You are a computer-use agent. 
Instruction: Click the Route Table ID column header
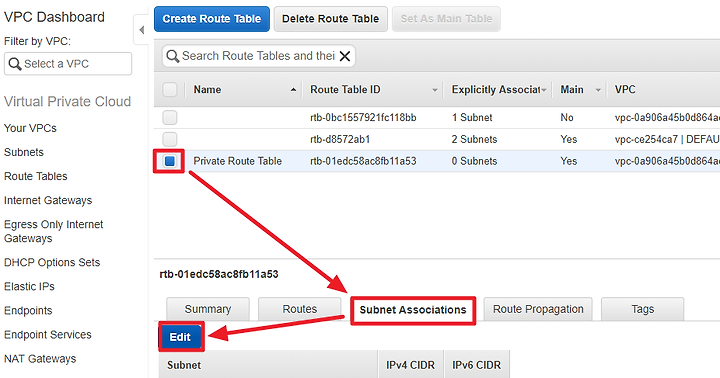(345, 90)
